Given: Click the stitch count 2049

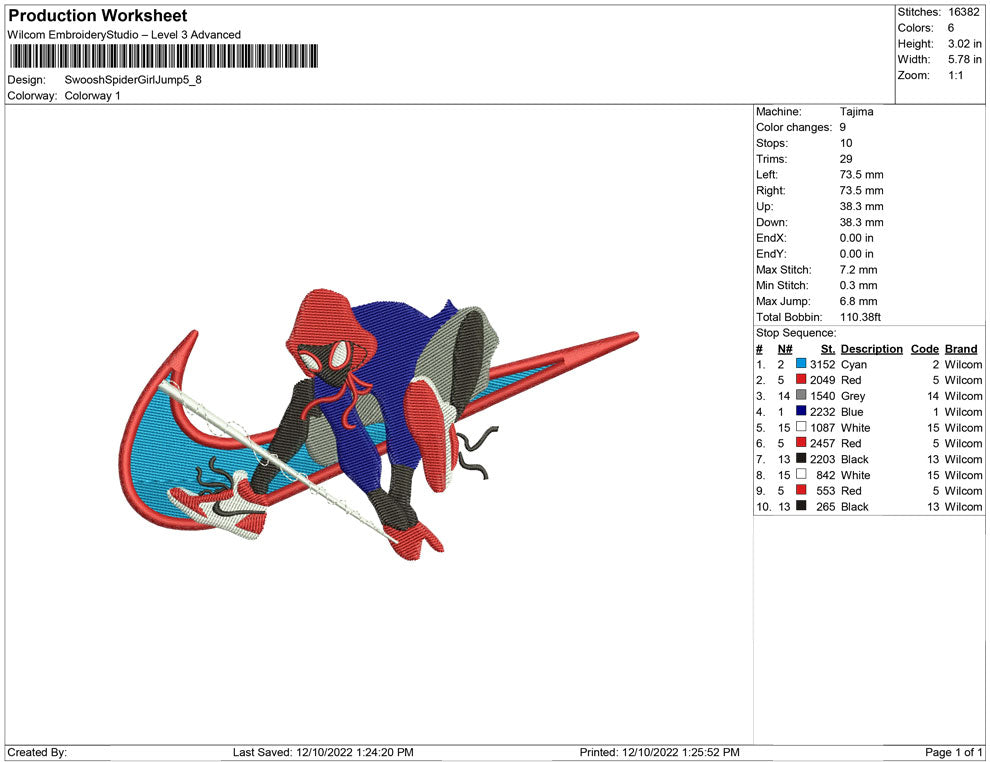Looking at the screenshot, I should tap(822, 380).
